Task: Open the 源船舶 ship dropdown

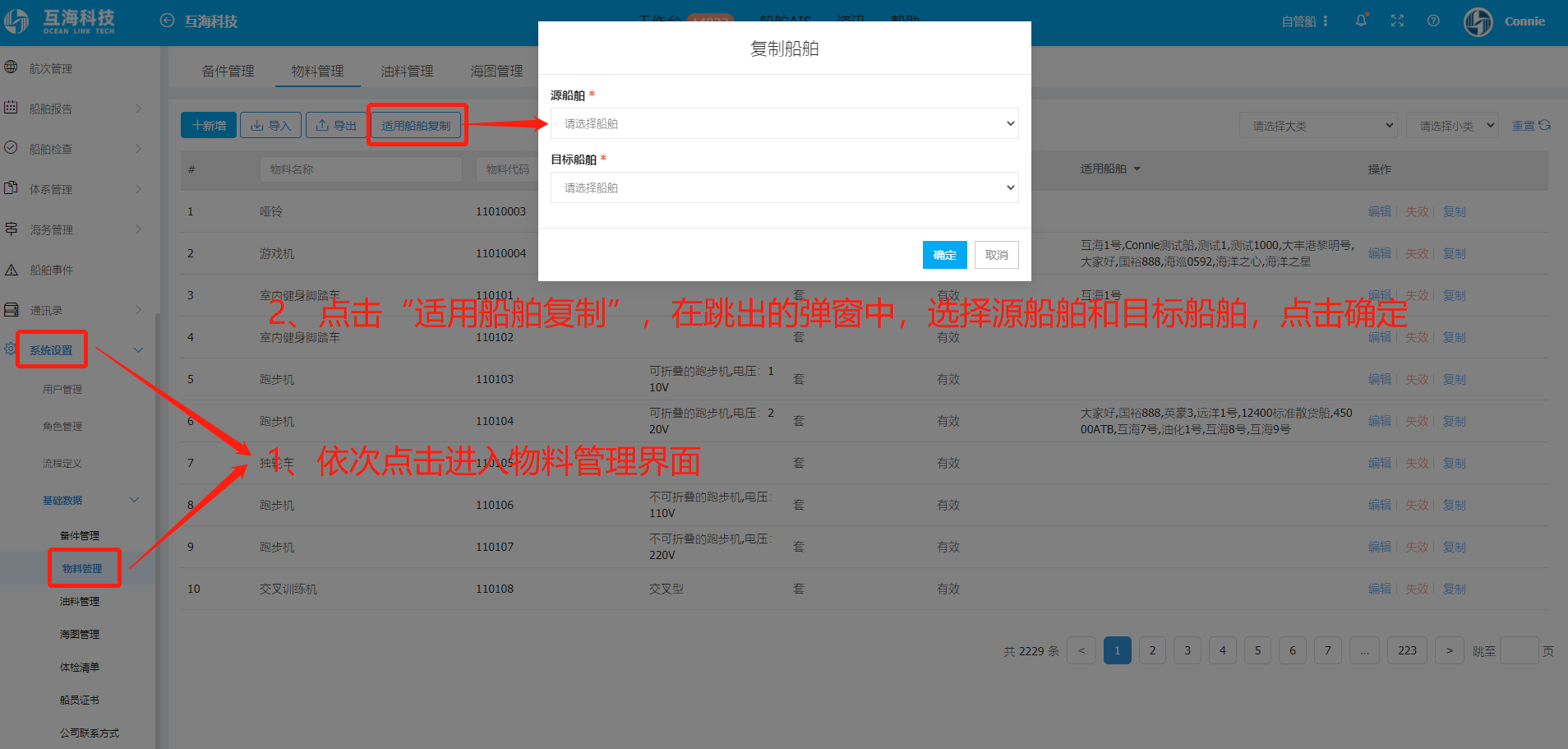Action: point(784,123)
